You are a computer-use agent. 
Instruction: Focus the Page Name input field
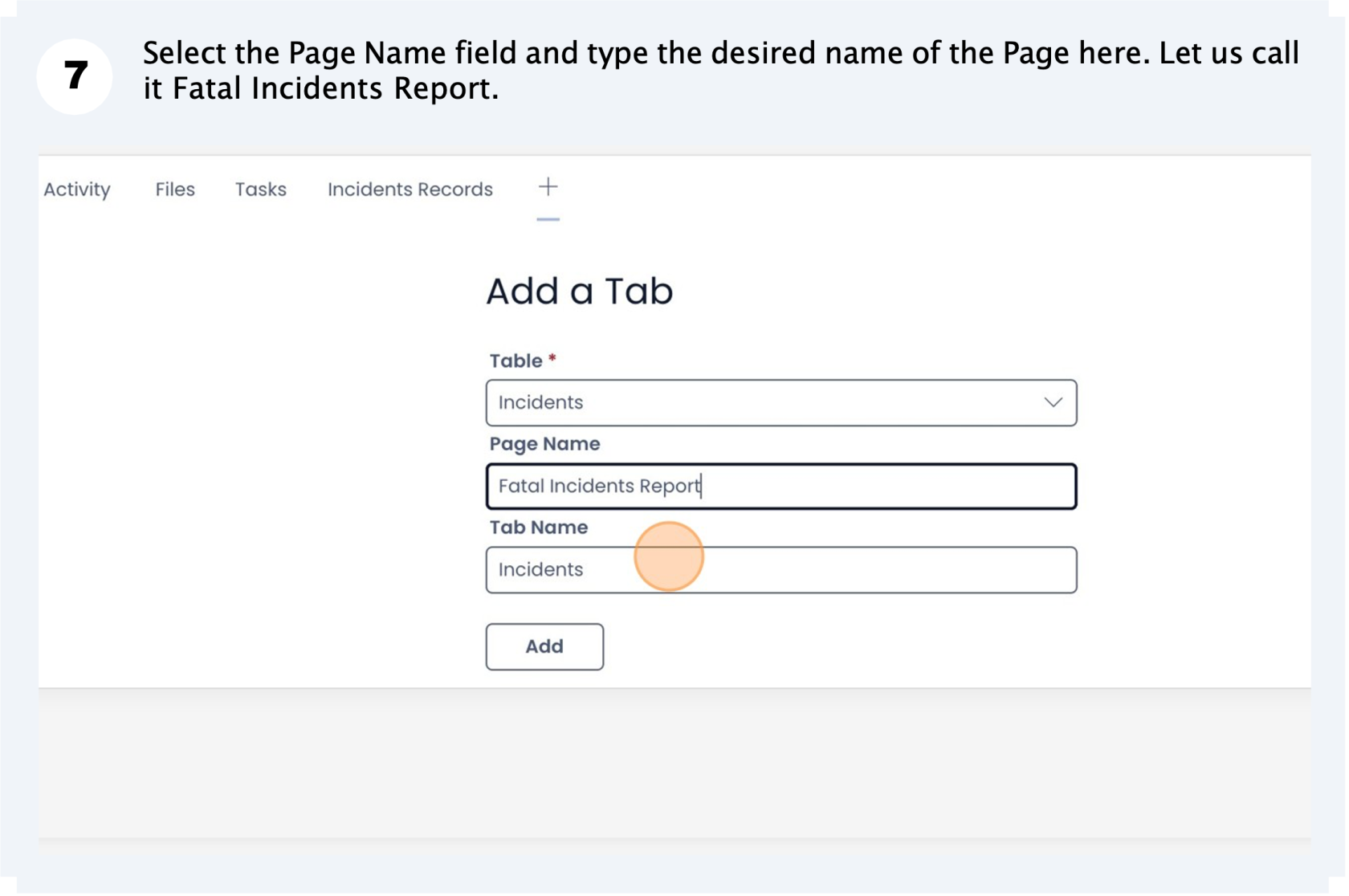[x=780, y=487]
